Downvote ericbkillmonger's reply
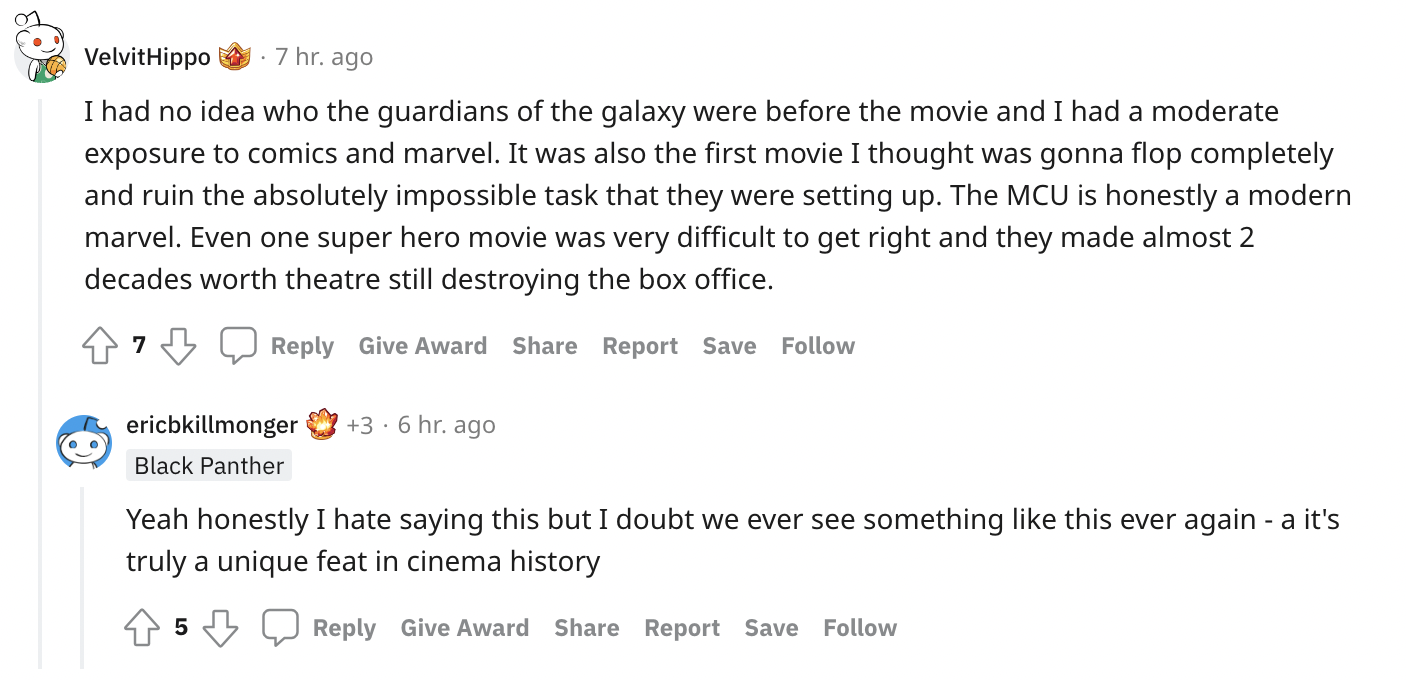1406x680 pixels. pyautogui.click(x=221, y=629)
